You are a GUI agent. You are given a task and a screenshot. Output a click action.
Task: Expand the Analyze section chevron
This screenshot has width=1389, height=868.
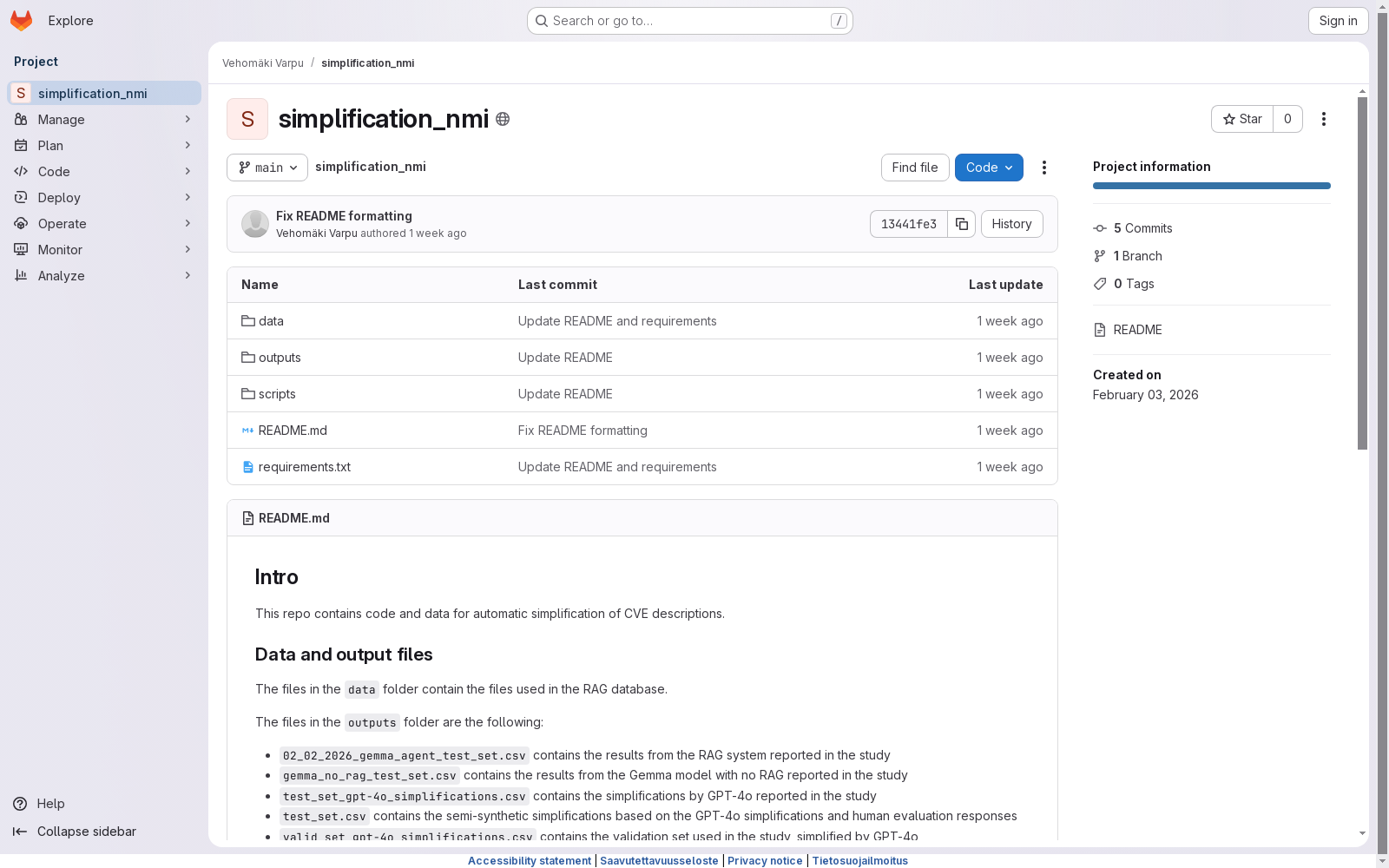188,275
